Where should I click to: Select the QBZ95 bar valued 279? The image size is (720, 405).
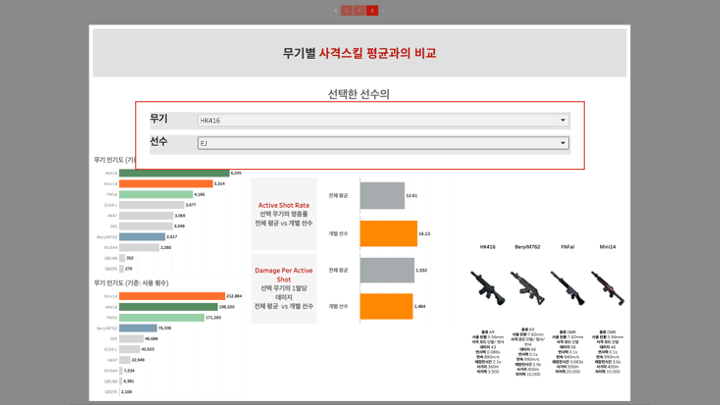[122, 269]
